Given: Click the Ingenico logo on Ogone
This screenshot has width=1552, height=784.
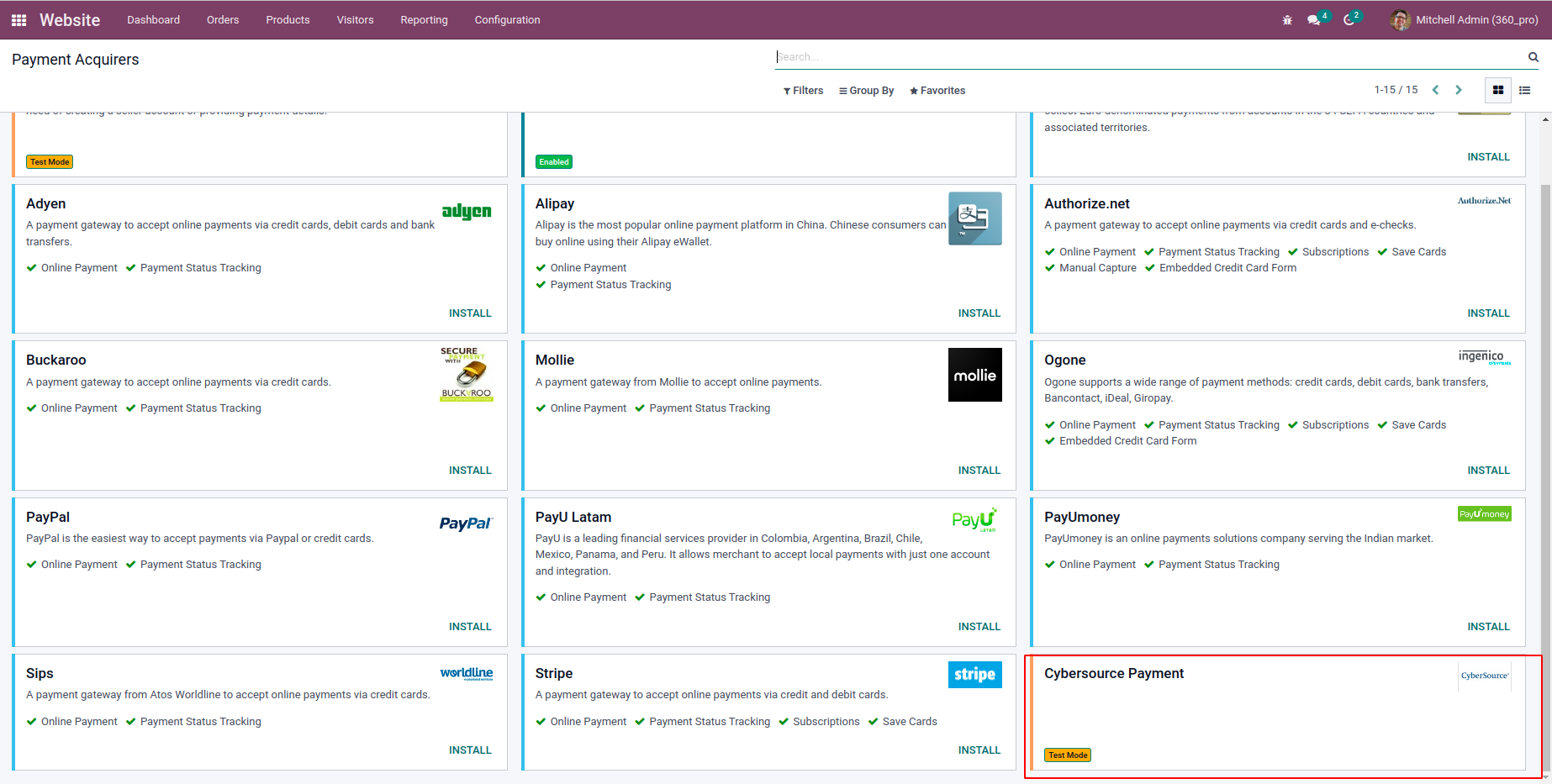Looking at the screenshot, I should tap(1485, 357).
